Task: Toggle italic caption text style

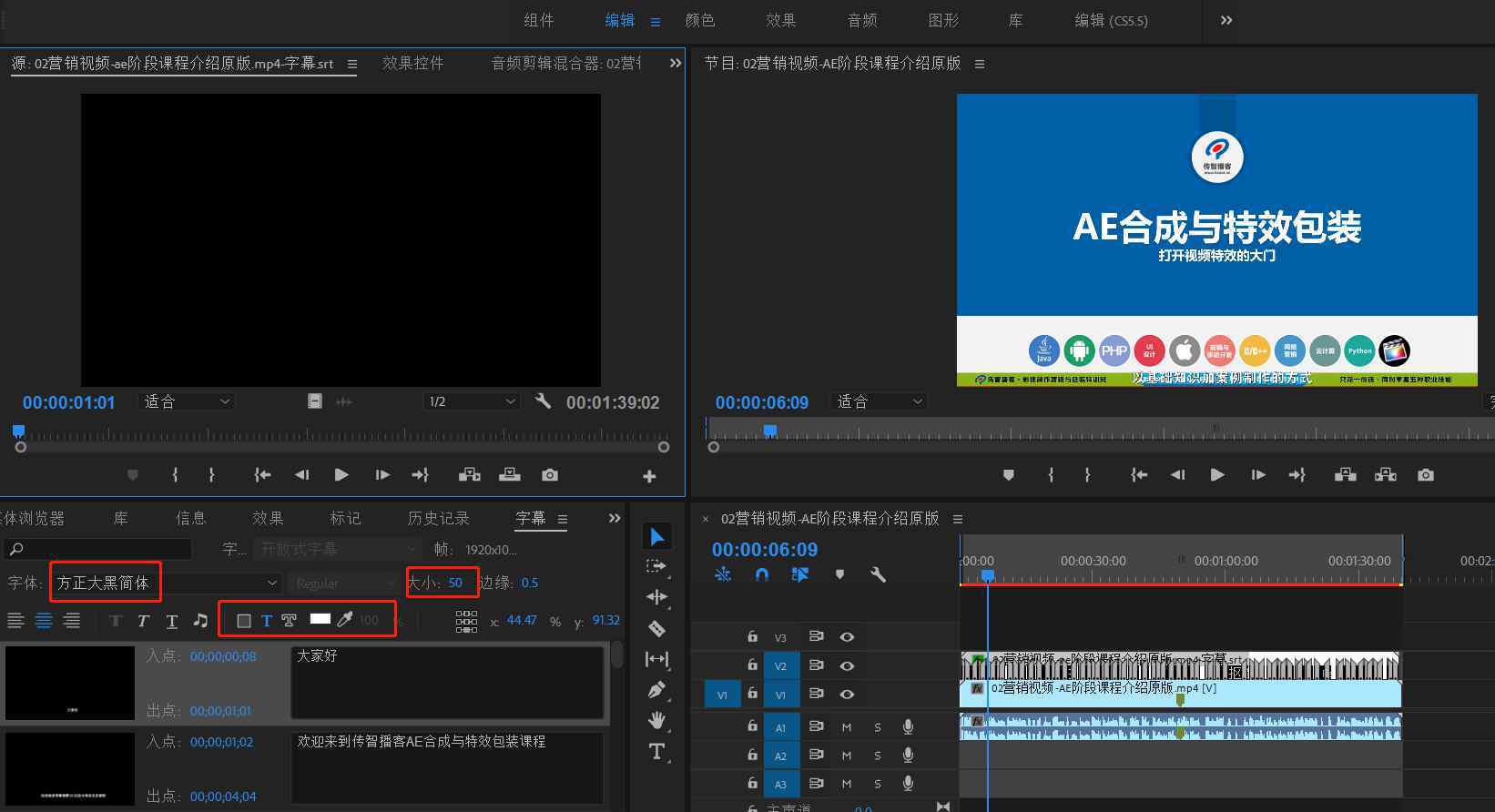Action: [x=143, y=621]
